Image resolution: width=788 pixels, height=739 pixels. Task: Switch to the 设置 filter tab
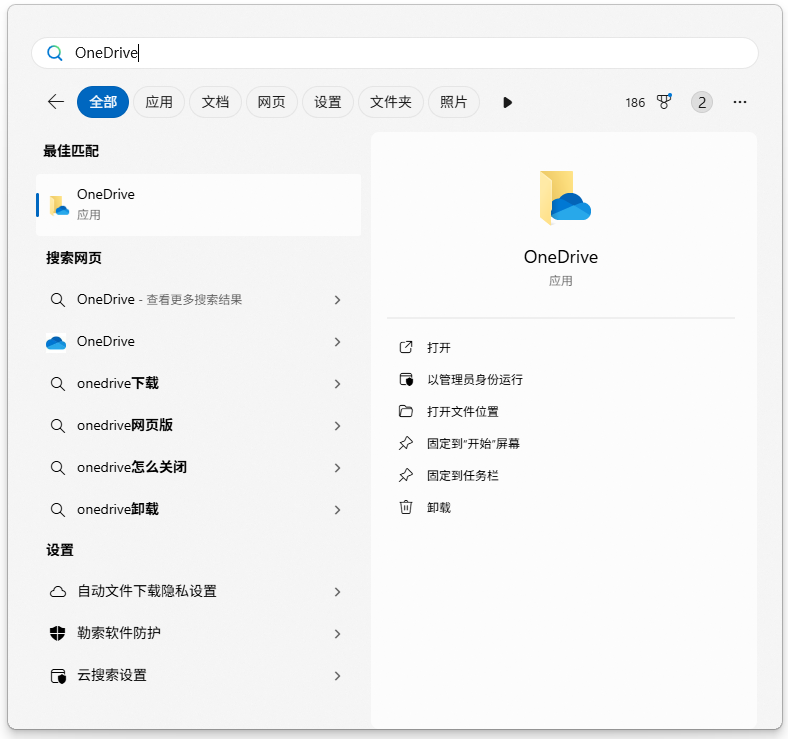(x=328, y=102)
